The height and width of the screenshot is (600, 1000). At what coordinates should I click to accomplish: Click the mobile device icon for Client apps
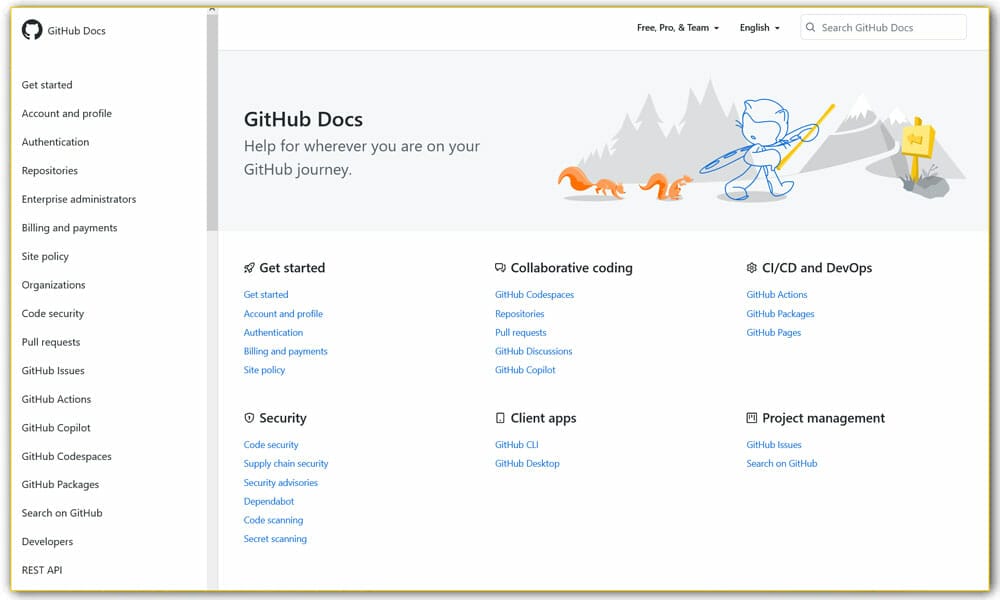point(500,417)
